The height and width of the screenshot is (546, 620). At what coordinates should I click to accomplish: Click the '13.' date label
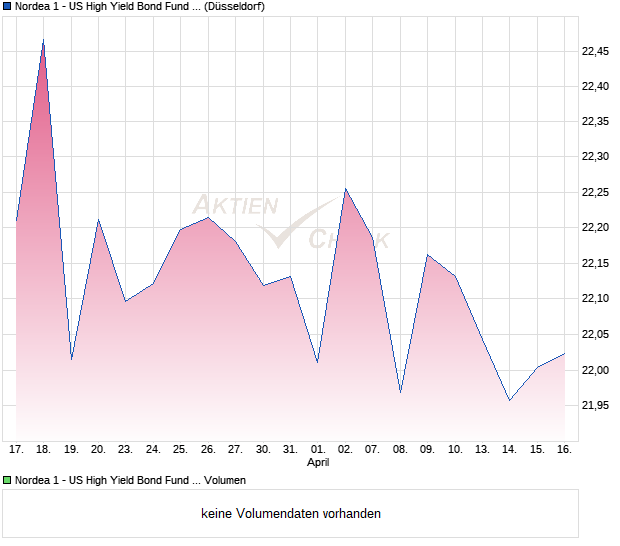pyautogui.click(x=482, y=450)
